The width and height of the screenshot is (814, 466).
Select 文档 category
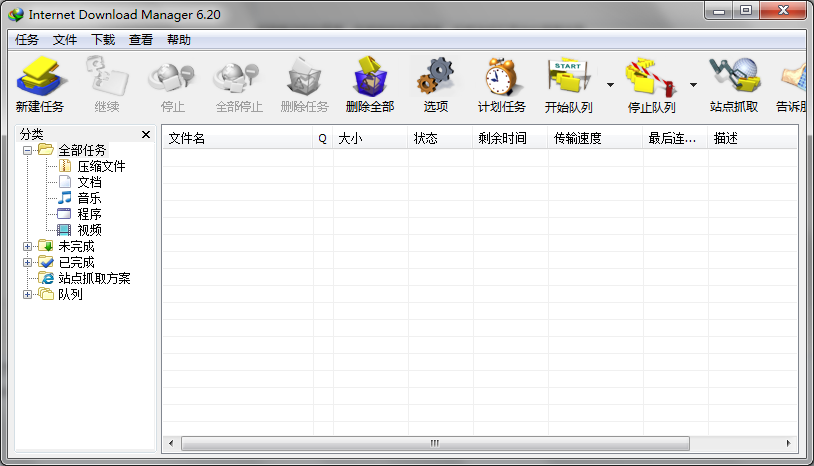tap(89, 183)
